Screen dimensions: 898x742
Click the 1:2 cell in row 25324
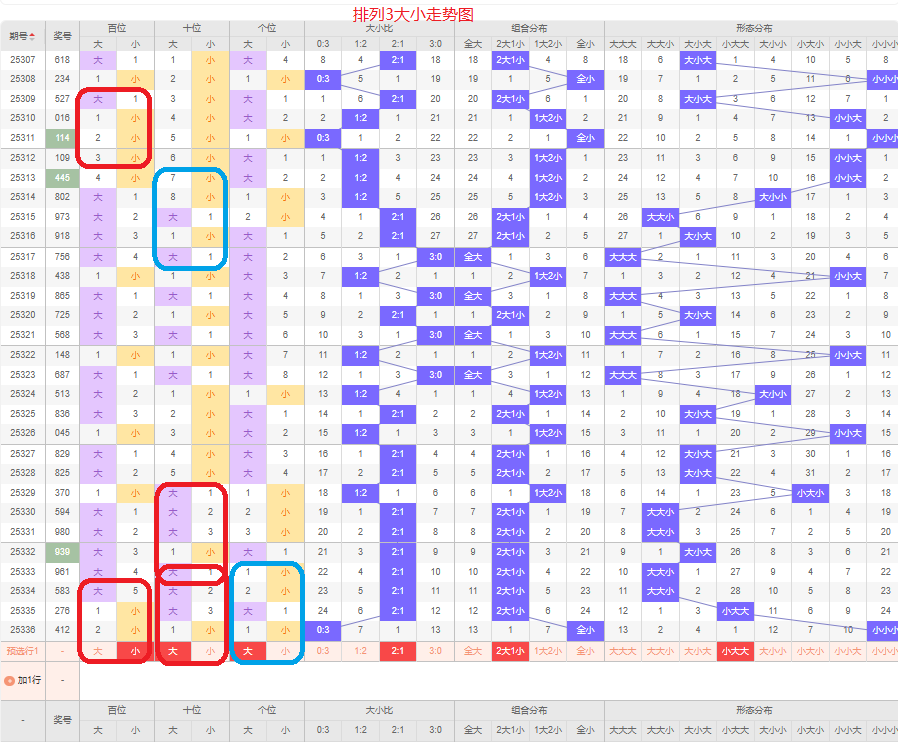click(360, 394)
